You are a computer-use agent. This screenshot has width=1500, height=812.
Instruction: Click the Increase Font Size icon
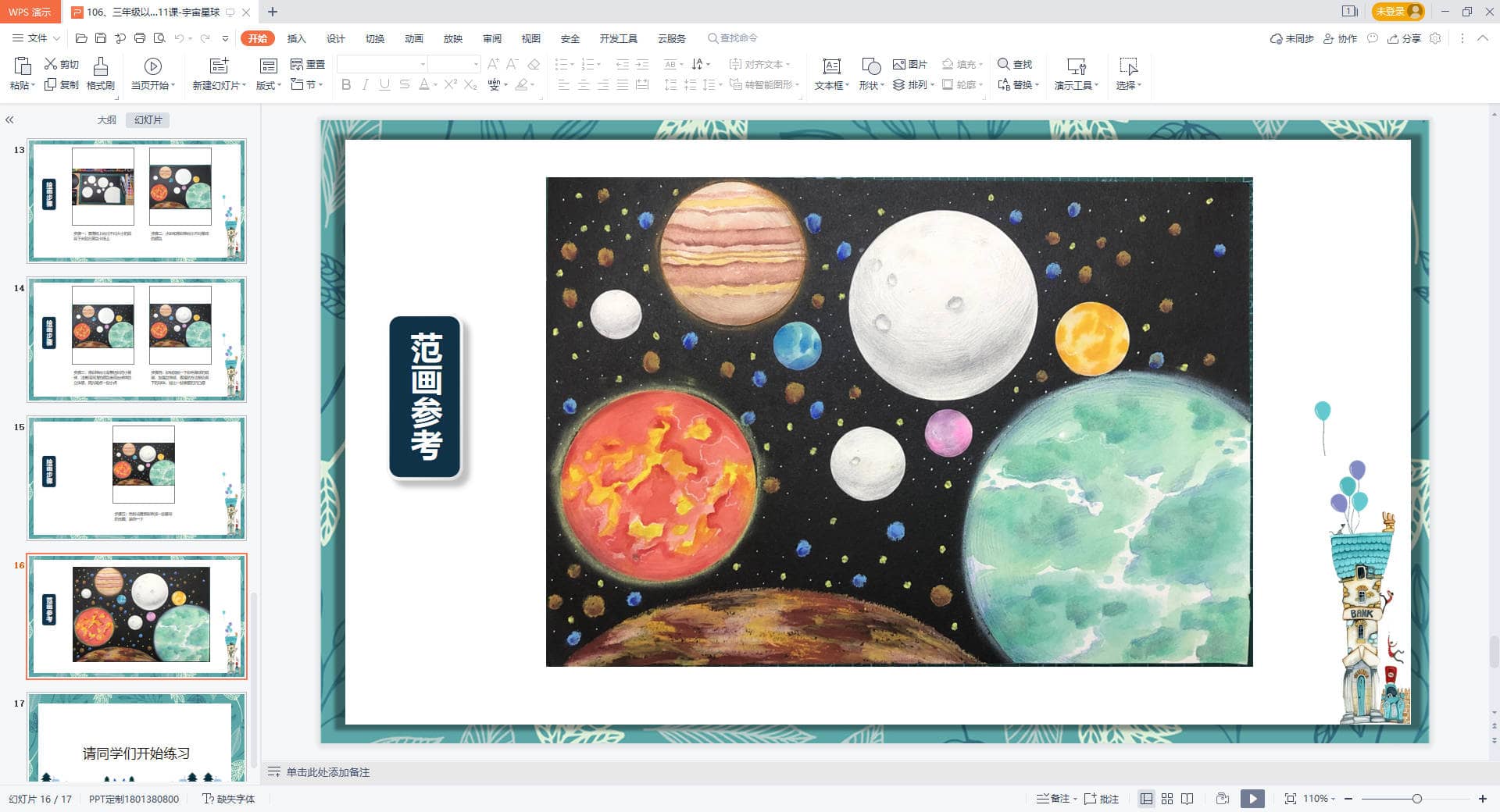[493, 64]
